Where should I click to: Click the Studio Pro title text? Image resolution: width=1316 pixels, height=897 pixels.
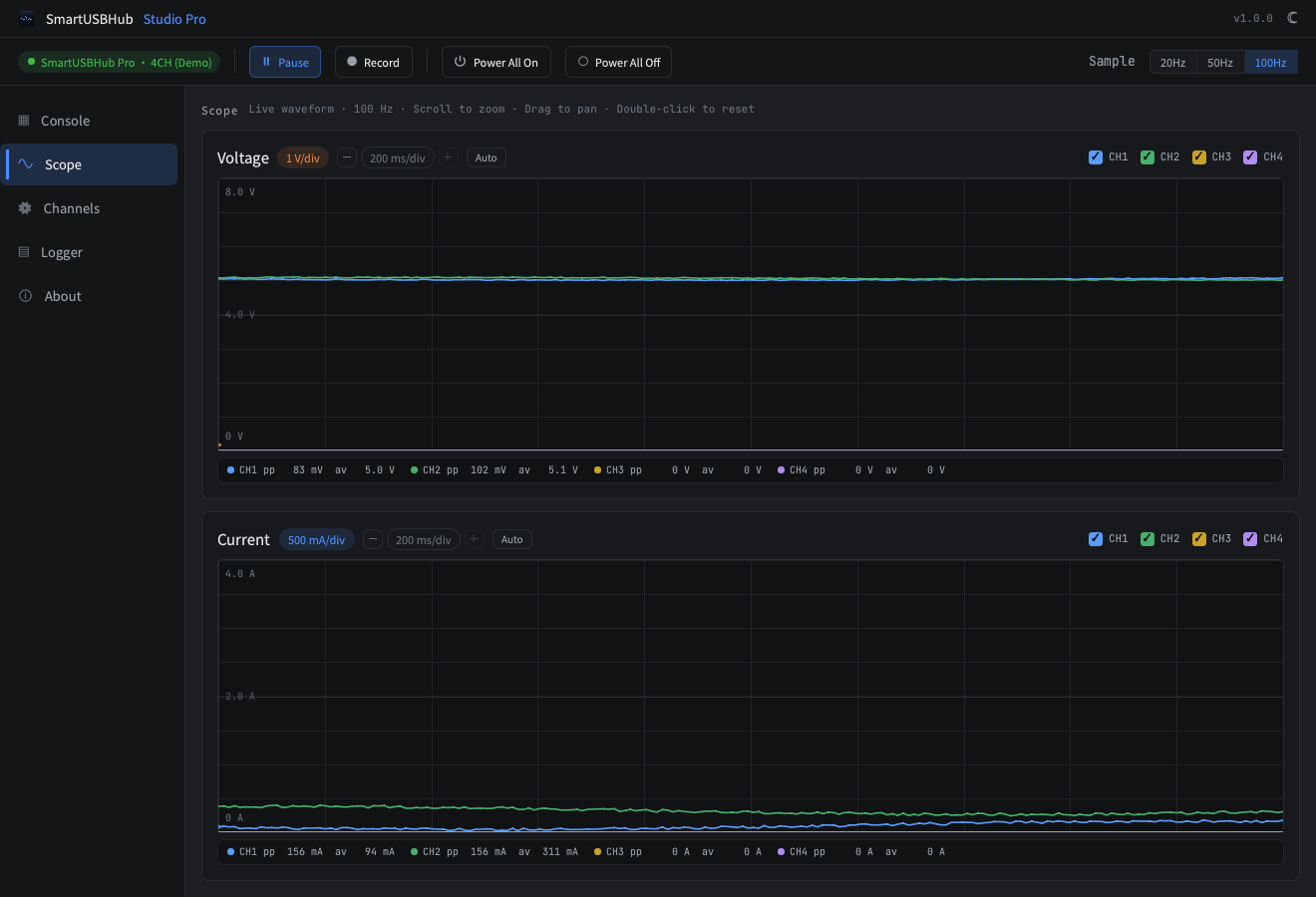[x=174, y=19]
